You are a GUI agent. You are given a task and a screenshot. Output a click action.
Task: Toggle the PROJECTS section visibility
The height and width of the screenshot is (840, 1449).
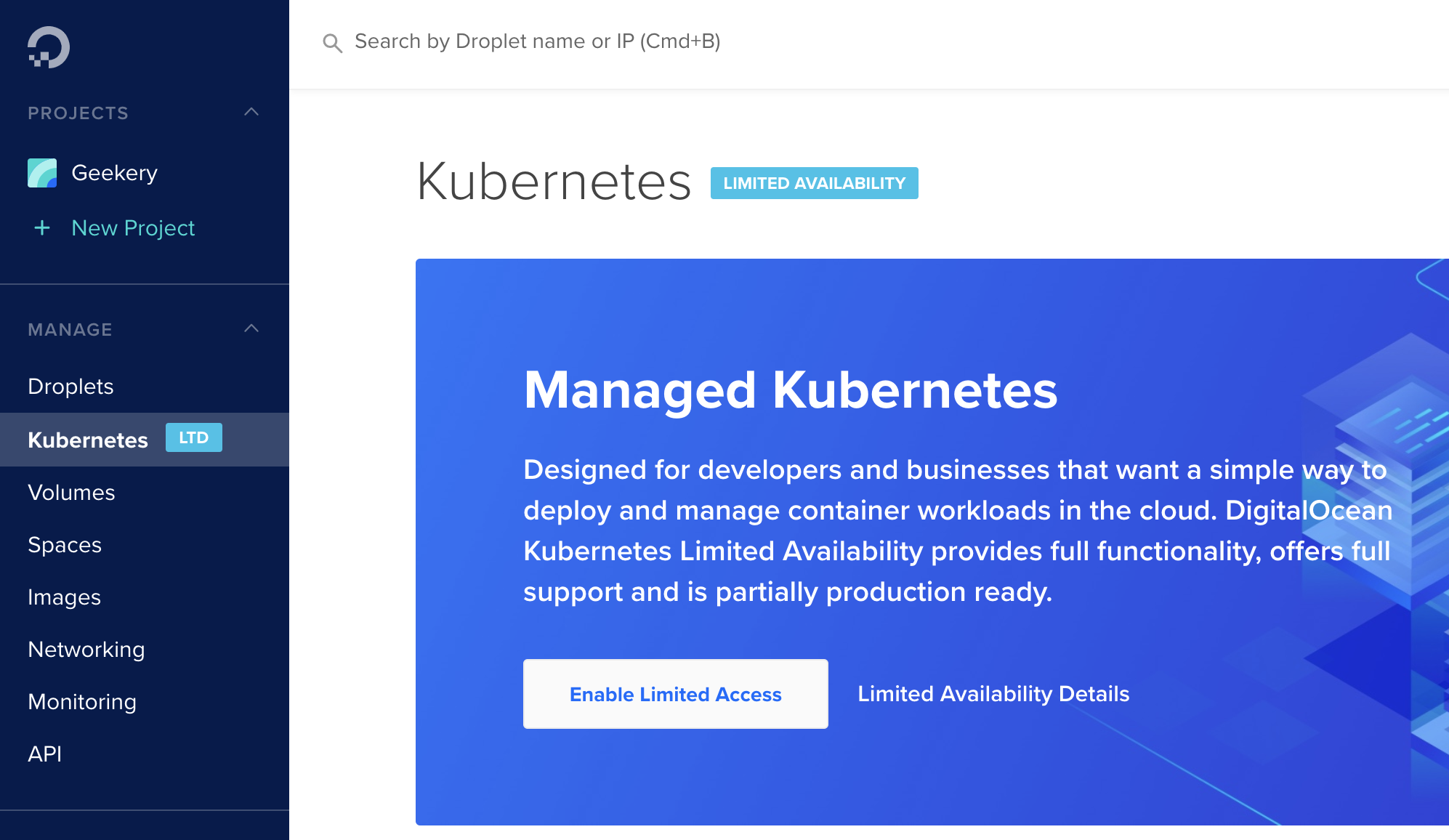point(252,112)
